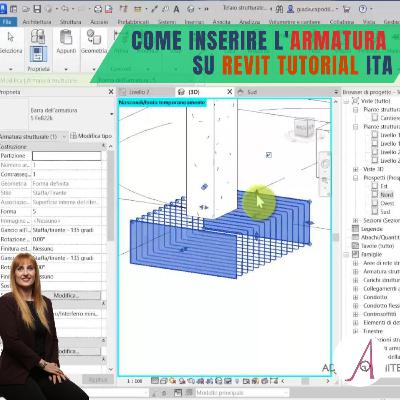The height and width of the screenshot is (400, 400).
Task: Open the Modelli principali dropdown
Action: click(x=242, y=393)
